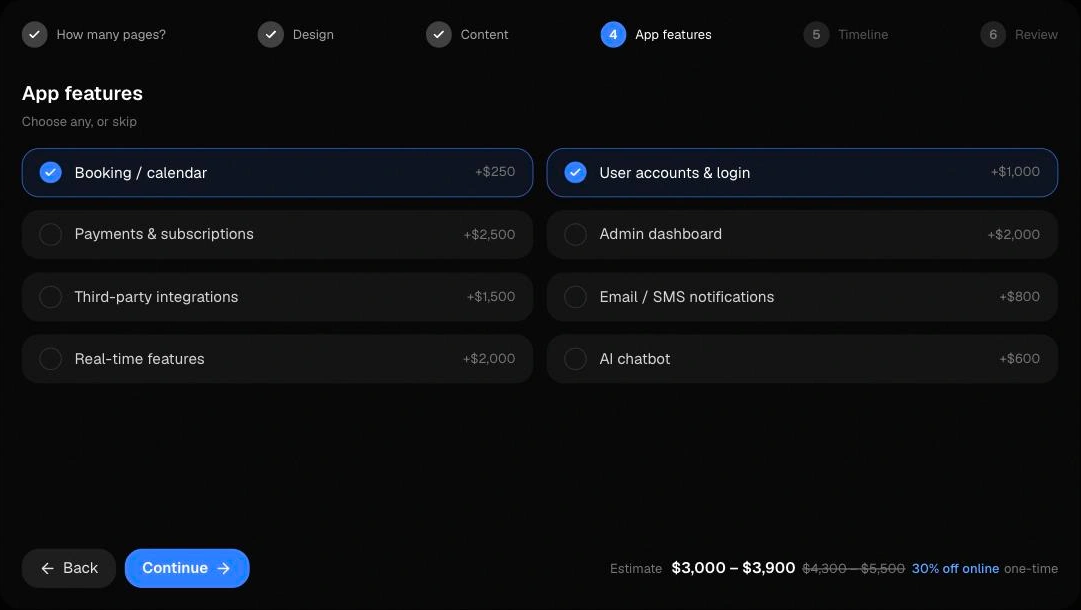The image size is (1081, 610).
Task: Enable Payments & subscriptions option
Action: point(50,234)
